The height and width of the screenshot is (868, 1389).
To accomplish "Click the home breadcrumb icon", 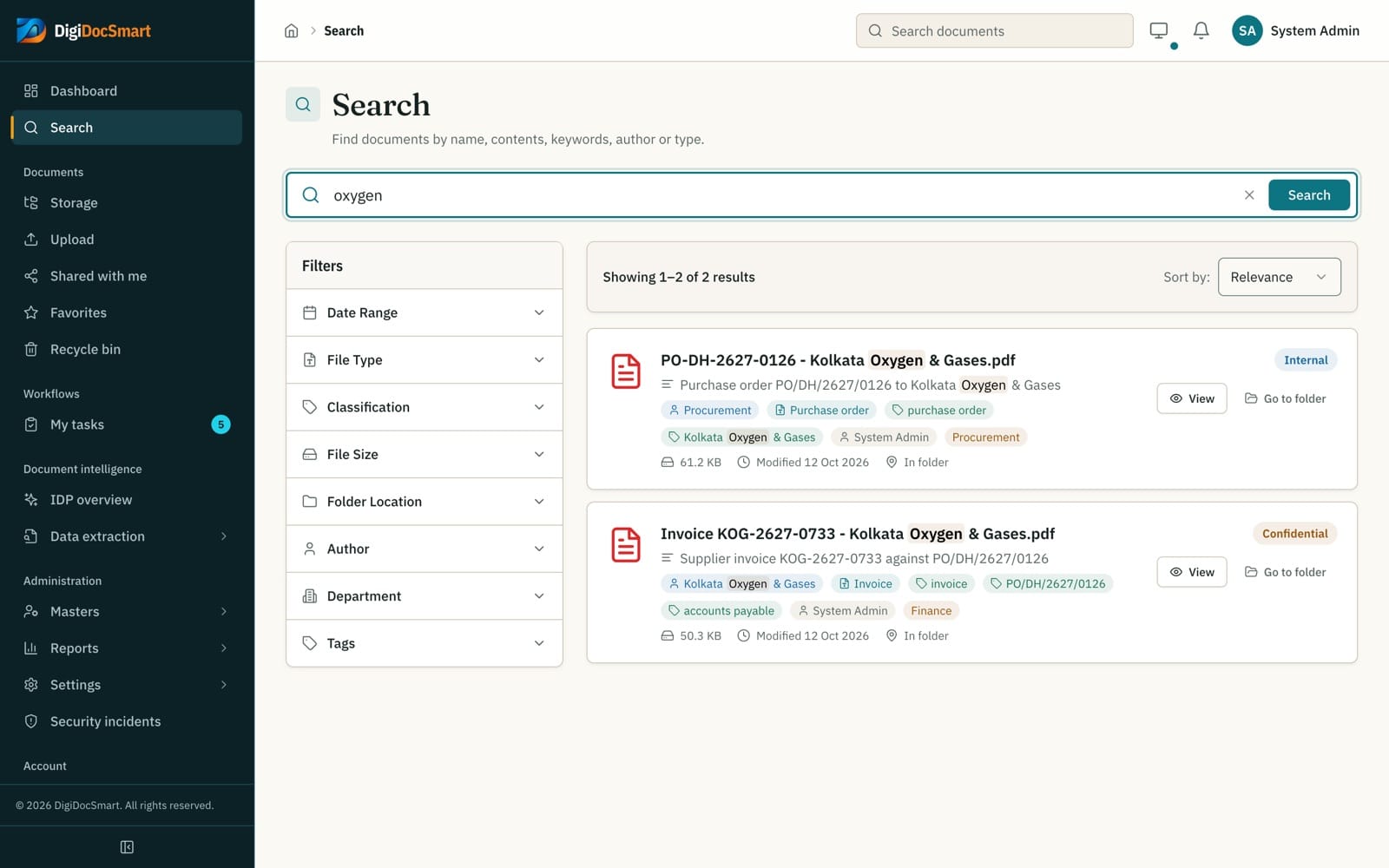I will [292, 30].
